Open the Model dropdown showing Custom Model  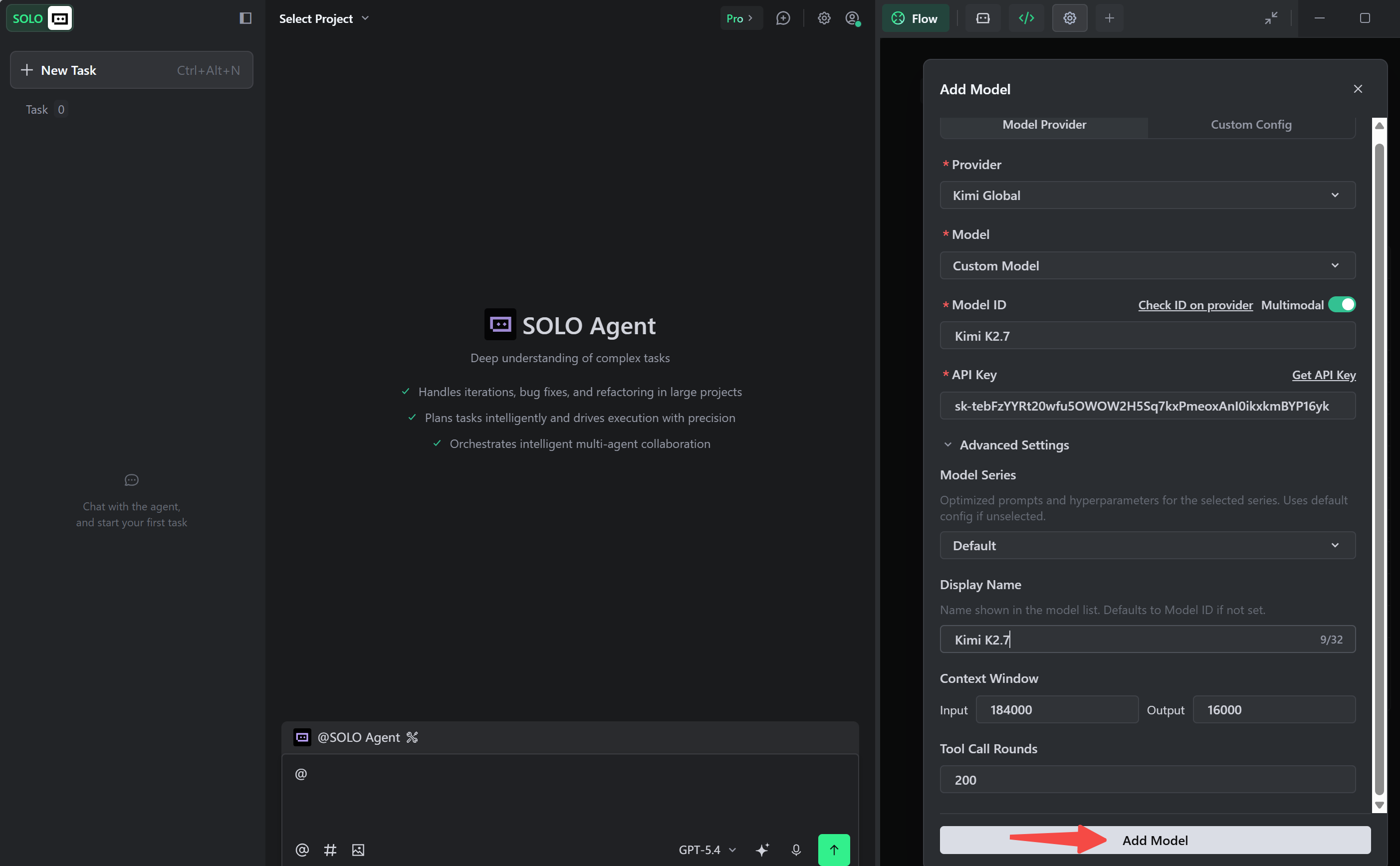(1148, 266)
